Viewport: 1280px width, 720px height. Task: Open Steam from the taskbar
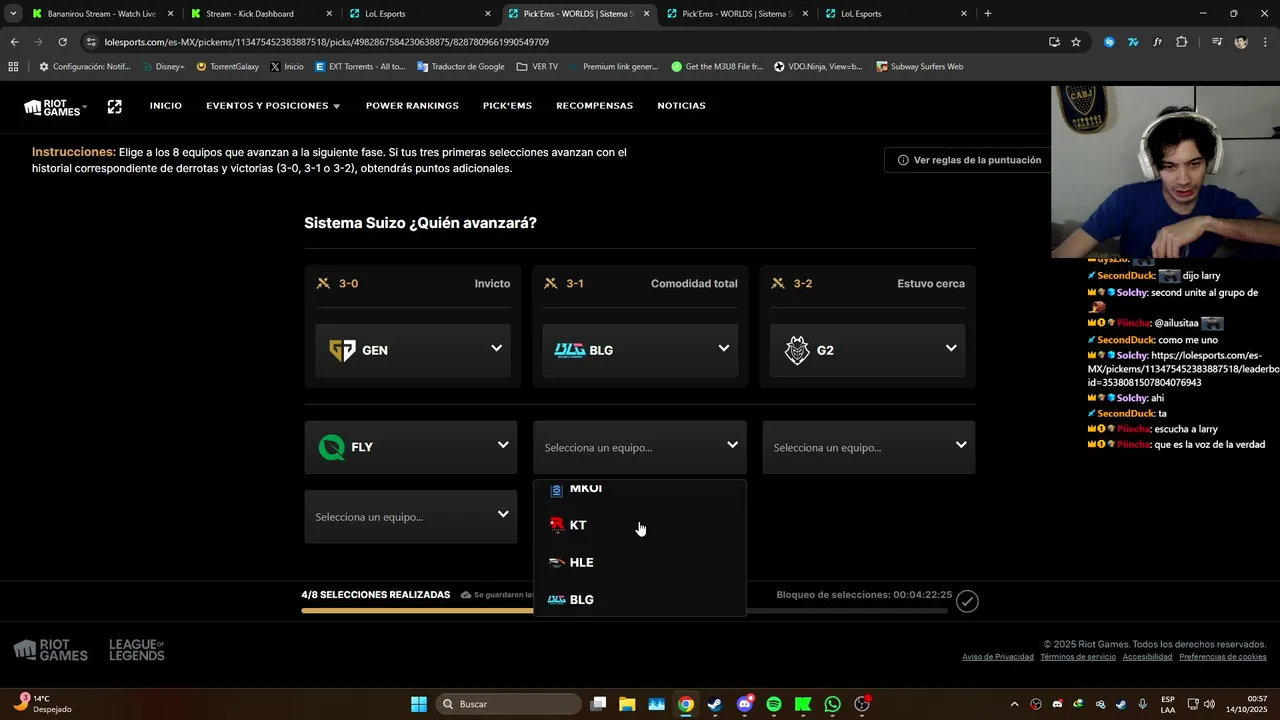pyautogui.click(x=715, y=704)
